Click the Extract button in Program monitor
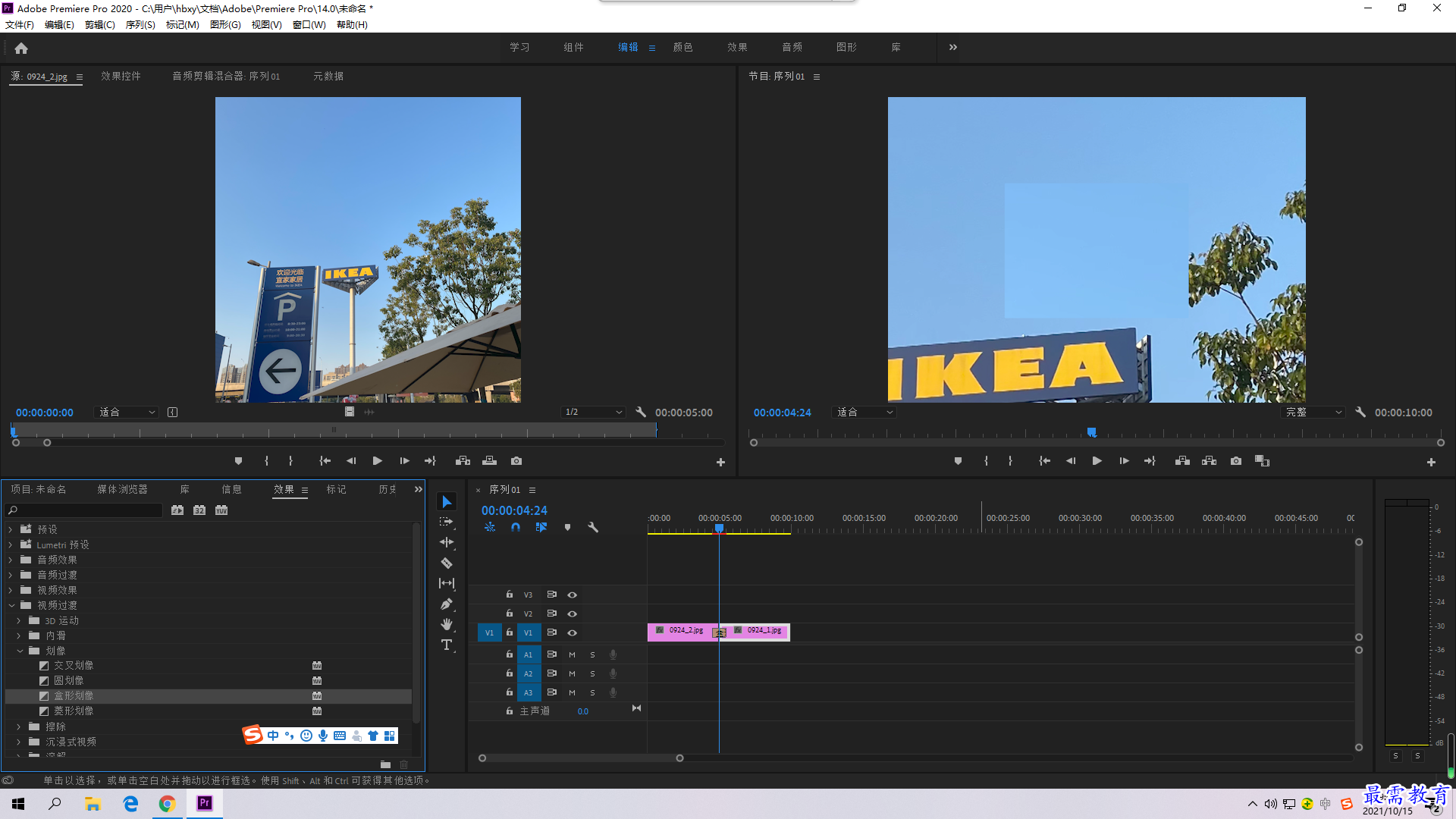 click(x=1210, y=461)
